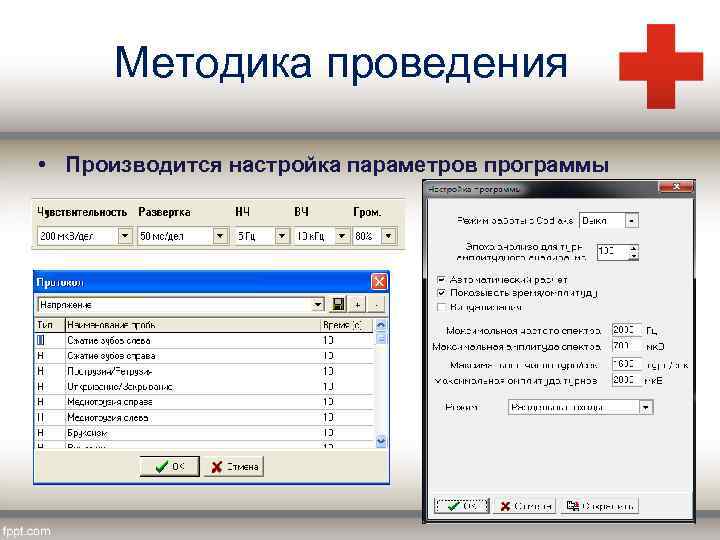
Task: Click OK in the Протокол dialog
Action: pyautogui.click(x=169, y=467)
